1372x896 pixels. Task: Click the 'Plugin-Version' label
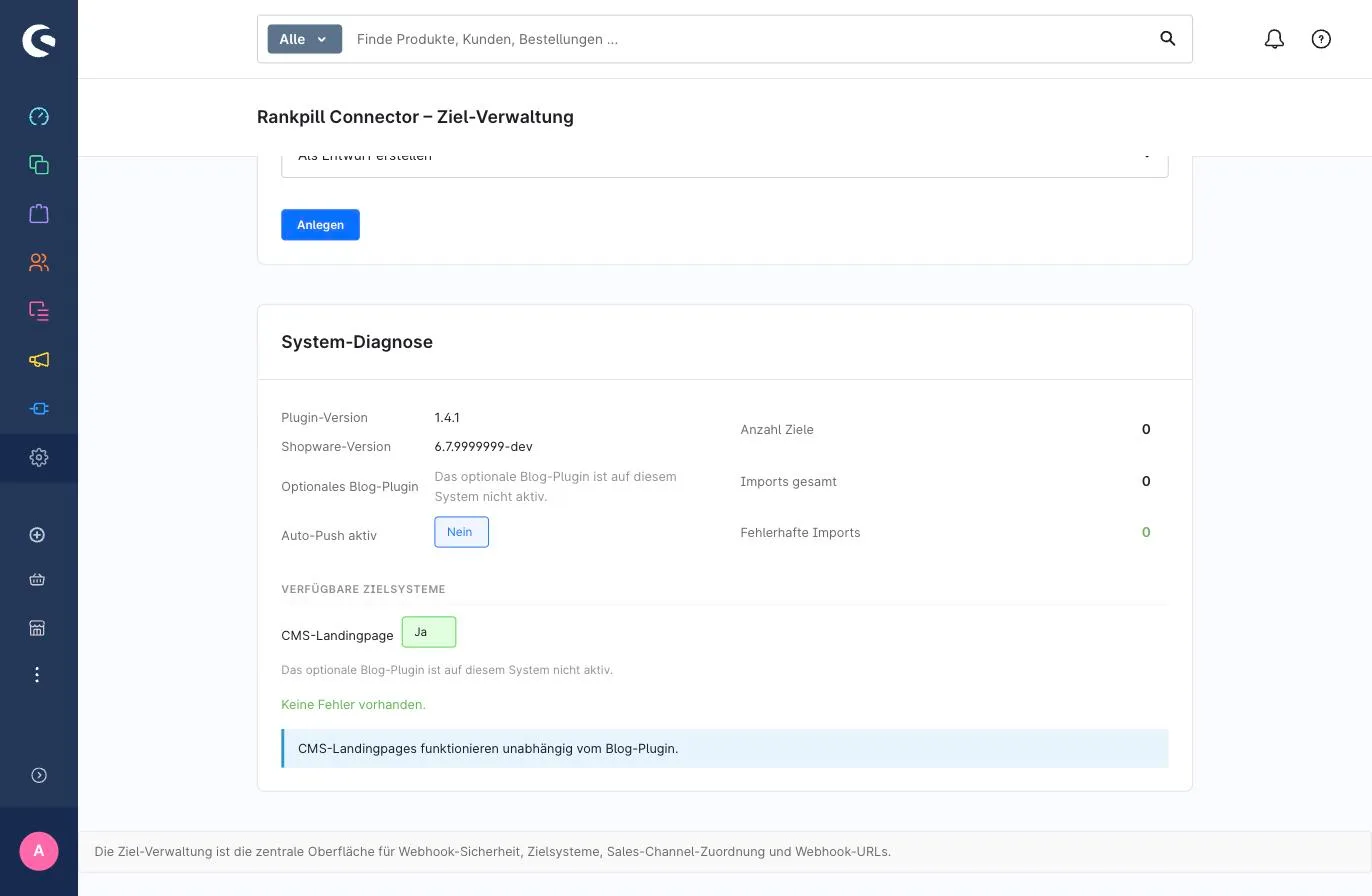[x=324, y=418]
